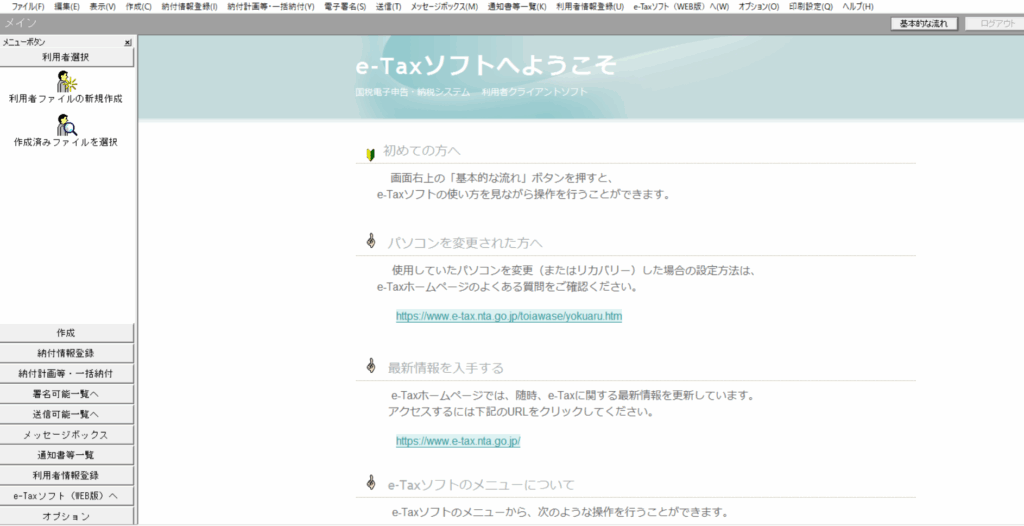Click the 利用者選択 sidebar button
Image resolution: width=1024 pixels, height=526 pixels.
click(x=66, y=58)
